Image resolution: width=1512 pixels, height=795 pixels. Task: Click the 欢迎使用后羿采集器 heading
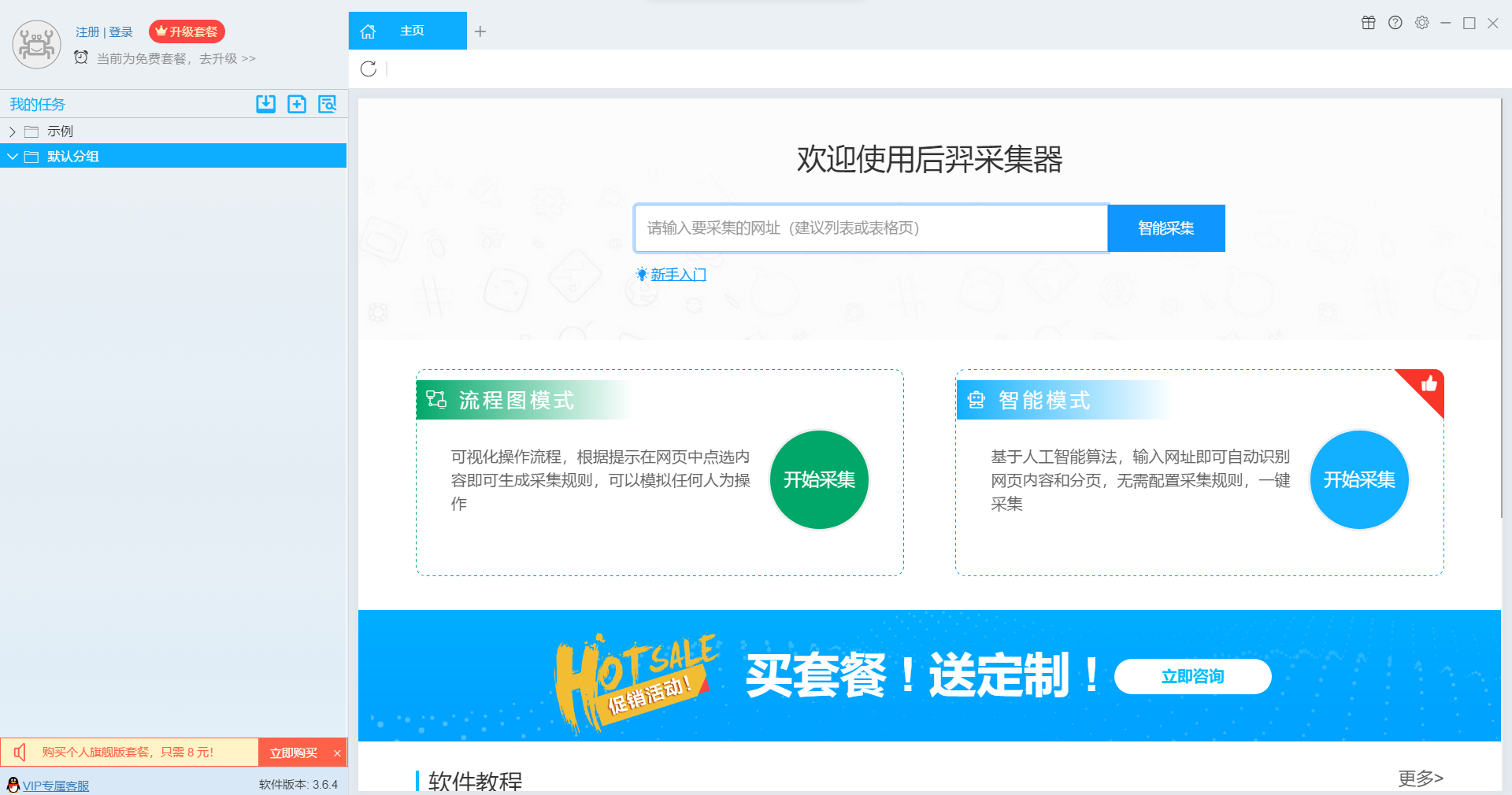(929, 159)
